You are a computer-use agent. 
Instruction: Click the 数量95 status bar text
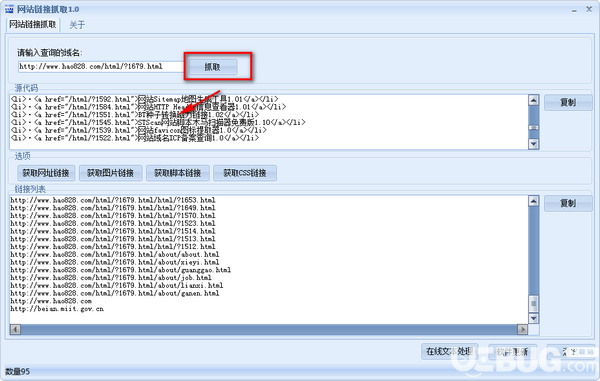click(18, 372)
